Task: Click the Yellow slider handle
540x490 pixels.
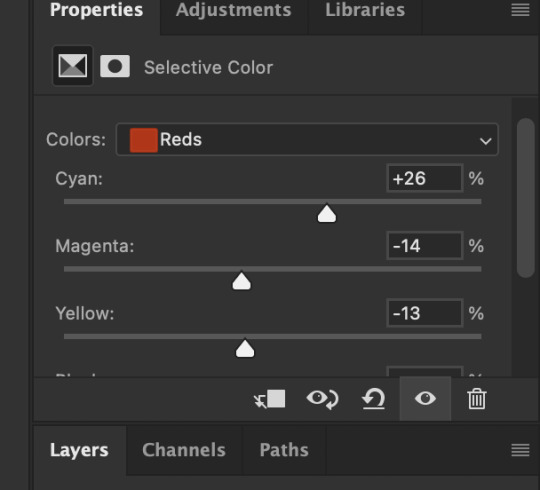Action: coord(245,349)
